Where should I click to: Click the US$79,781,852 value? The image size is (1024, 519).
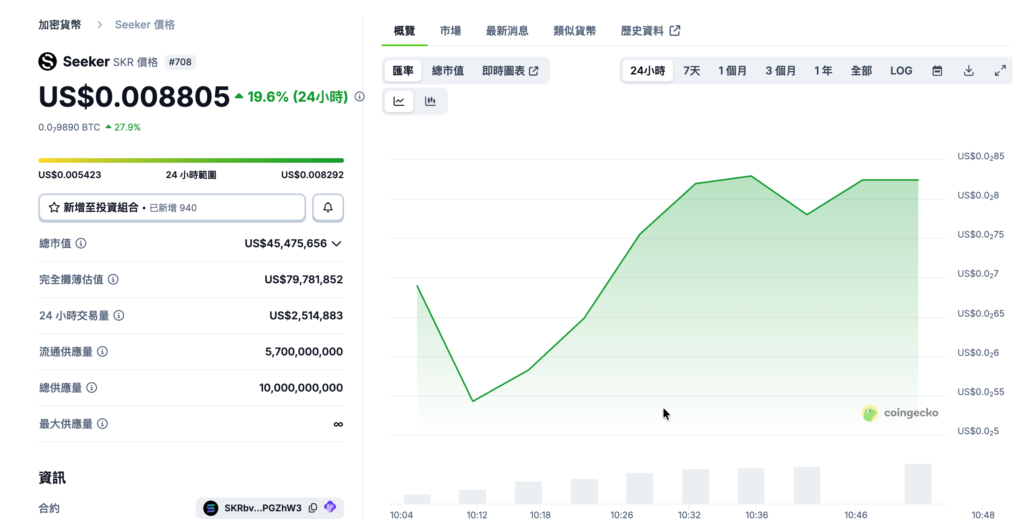[304, 279]
